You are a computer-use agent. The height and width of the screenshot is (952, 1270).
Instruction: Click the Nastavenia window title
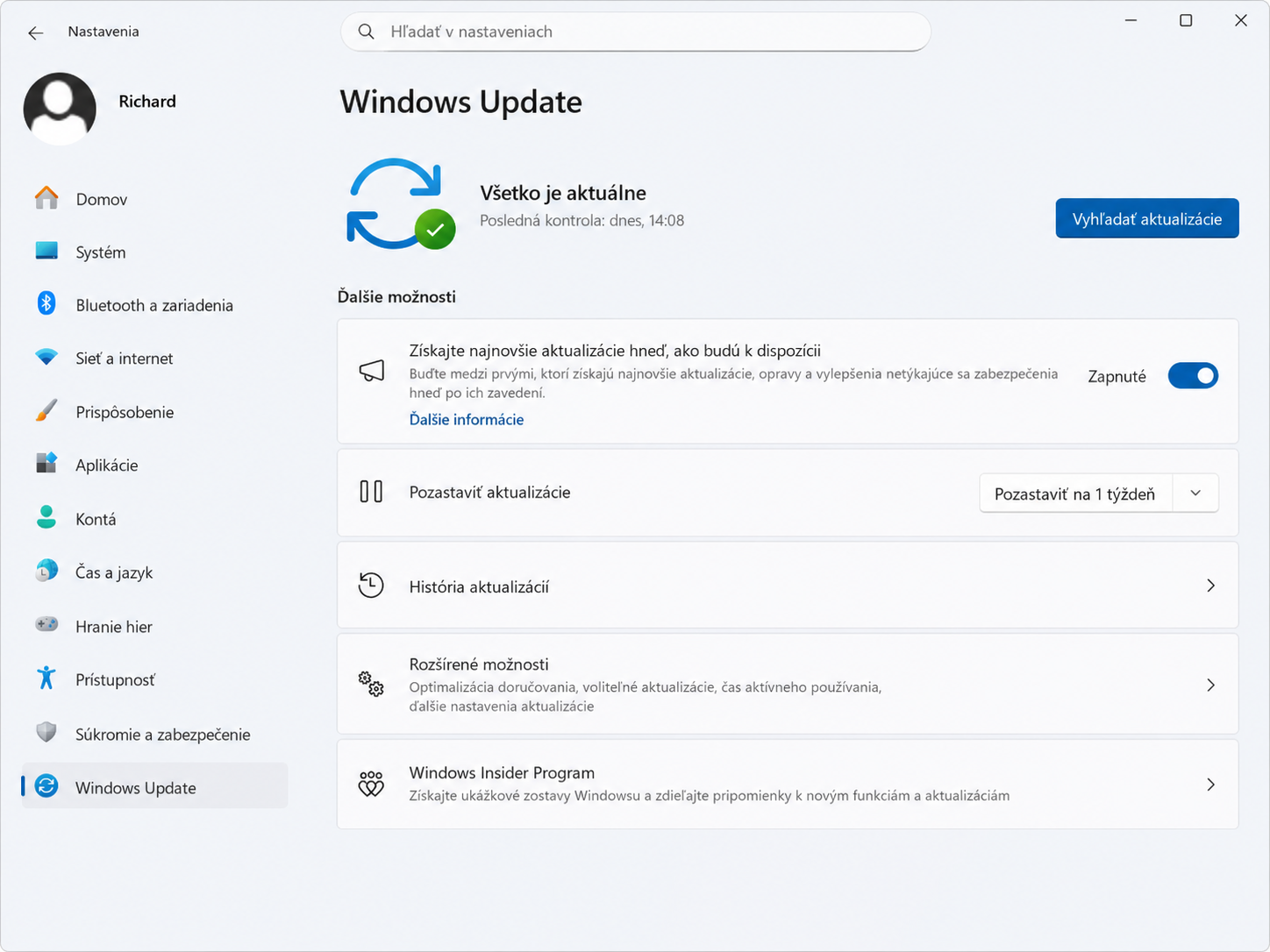click(103, 32)
